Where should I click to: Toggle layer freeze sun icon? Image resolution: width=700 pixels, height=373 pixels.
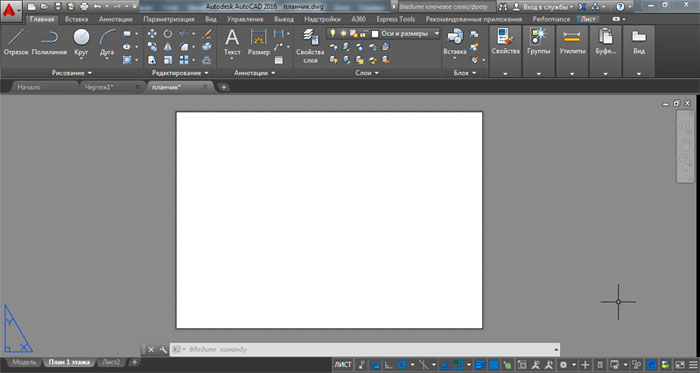(343, 33)
